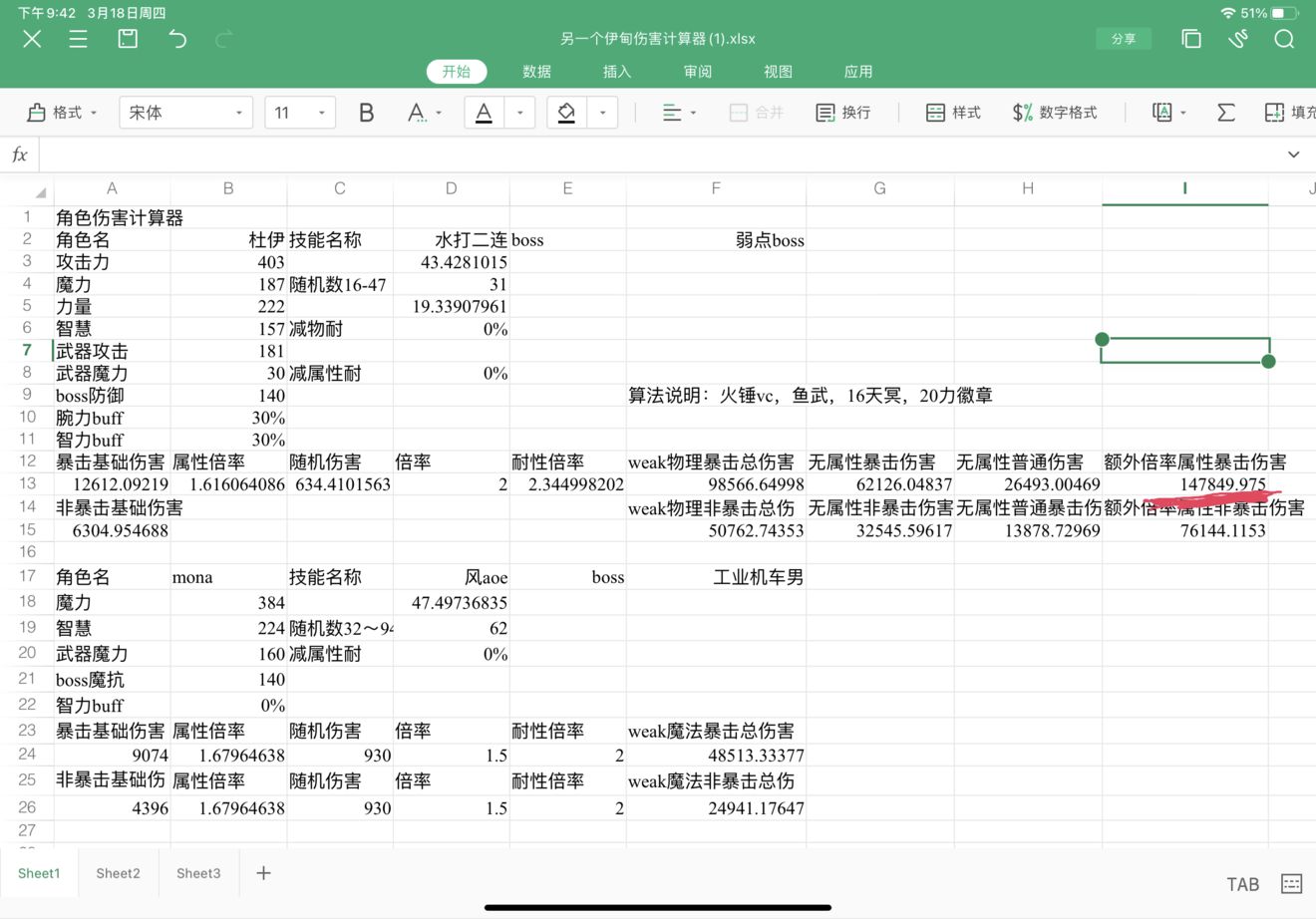This screenshot has width=1316, height=919.
Task: Insert AutoSum with the sigma icon
Action: [x=1226, y=113]
